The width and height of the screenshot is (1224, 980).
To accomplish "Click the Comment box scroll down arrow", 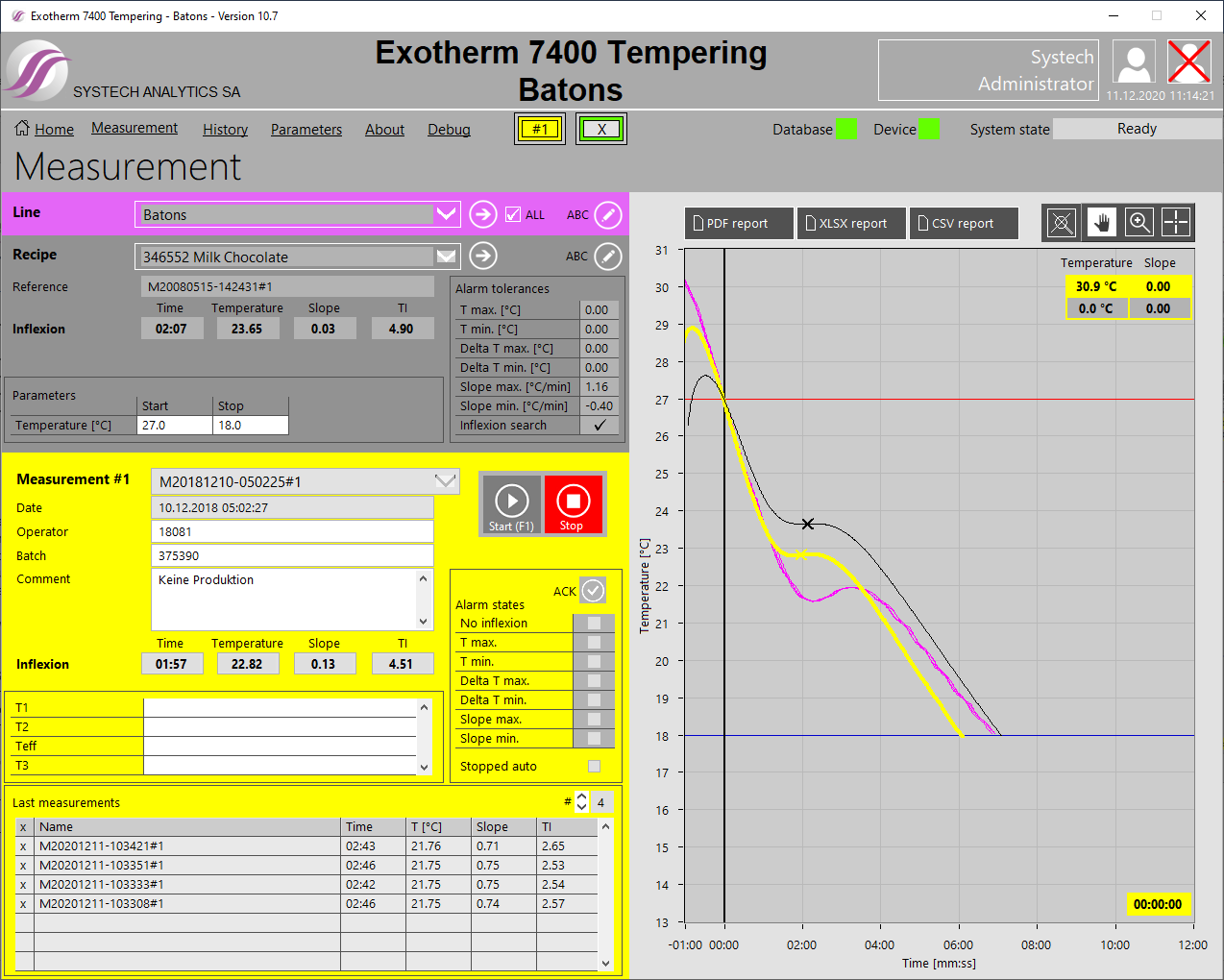I will click(423, 622).
